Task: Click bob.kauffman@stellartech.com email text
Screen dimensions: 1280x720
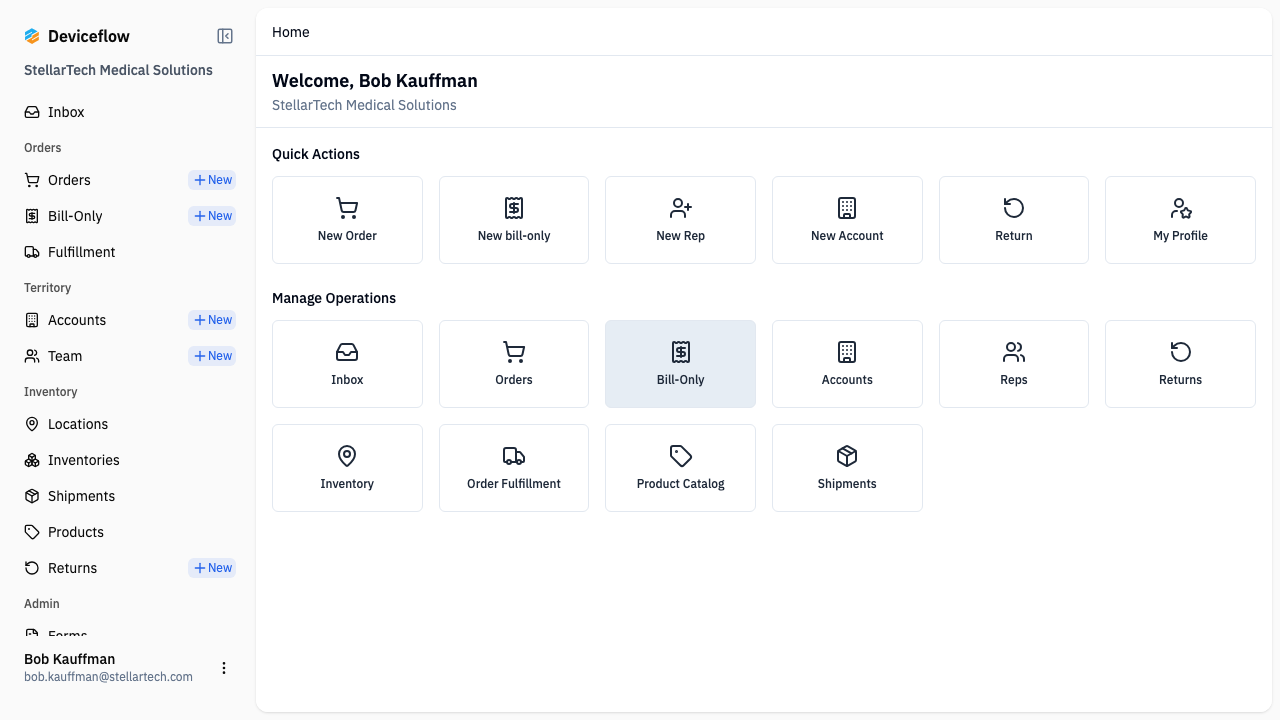Action: tap(108, 677)
